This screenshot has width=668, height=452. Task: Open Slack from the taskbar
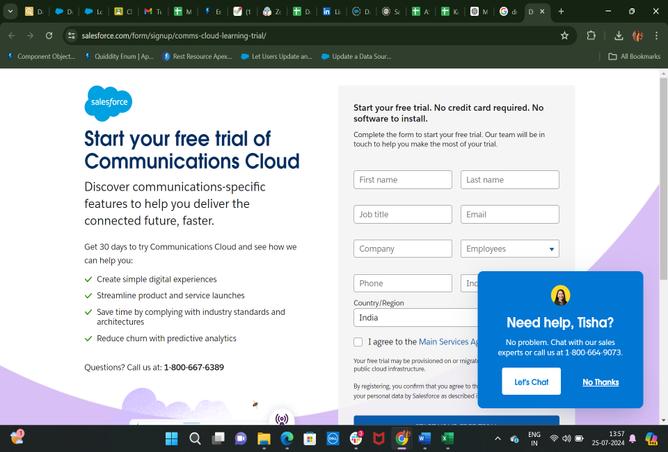click(356, 438)
